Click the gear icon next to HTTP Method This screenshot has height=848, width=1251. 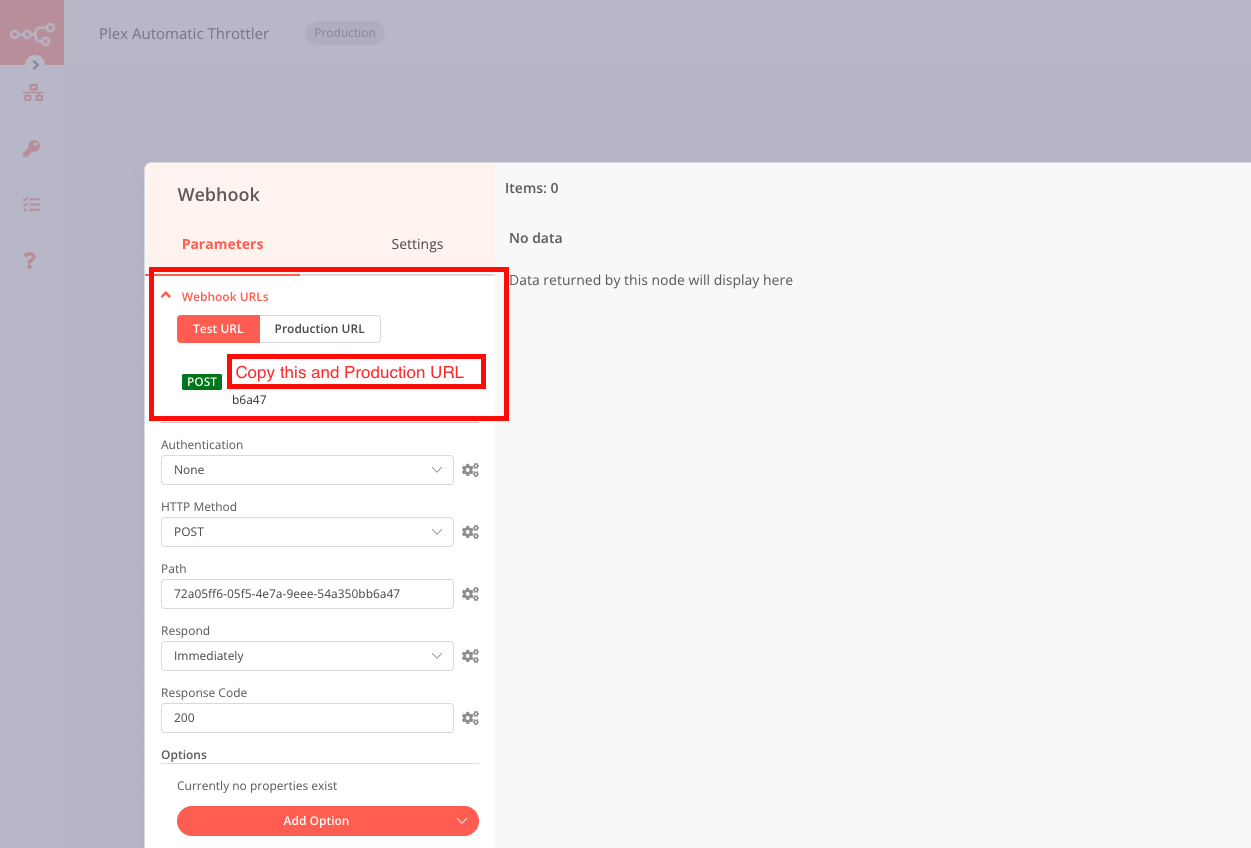coord(470,532)
